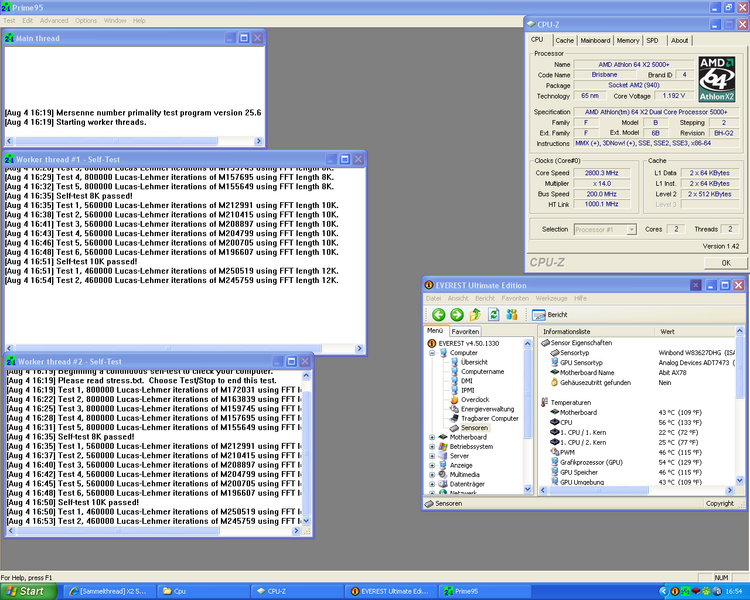Click EVEREST Ultimate Edition taskbar button
Viewport: 750px width, 600px height.
tap(392, 591)
